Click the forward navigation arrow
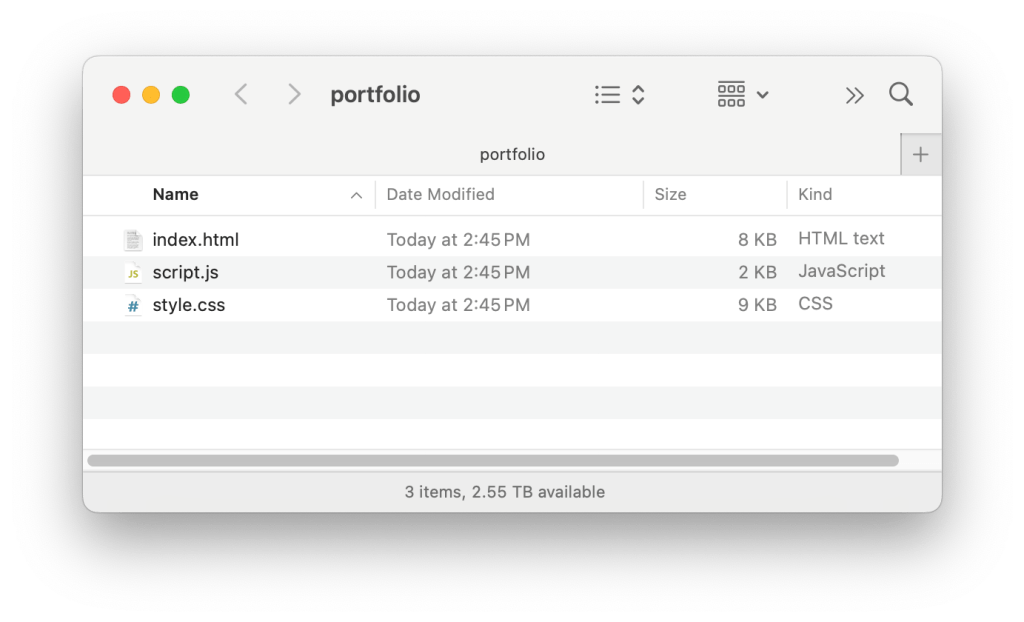This screenshot has width=1024, height=622. point(294,93)
